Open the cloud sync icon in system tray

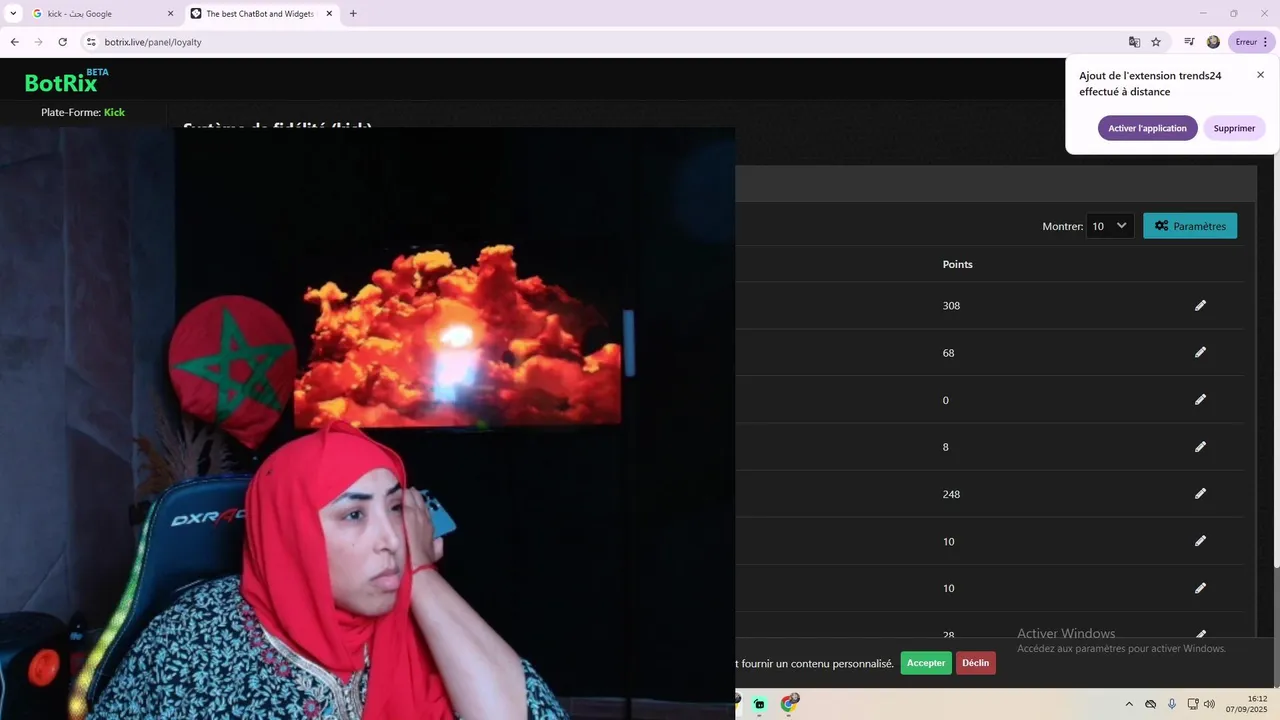tap(1151, 704)
